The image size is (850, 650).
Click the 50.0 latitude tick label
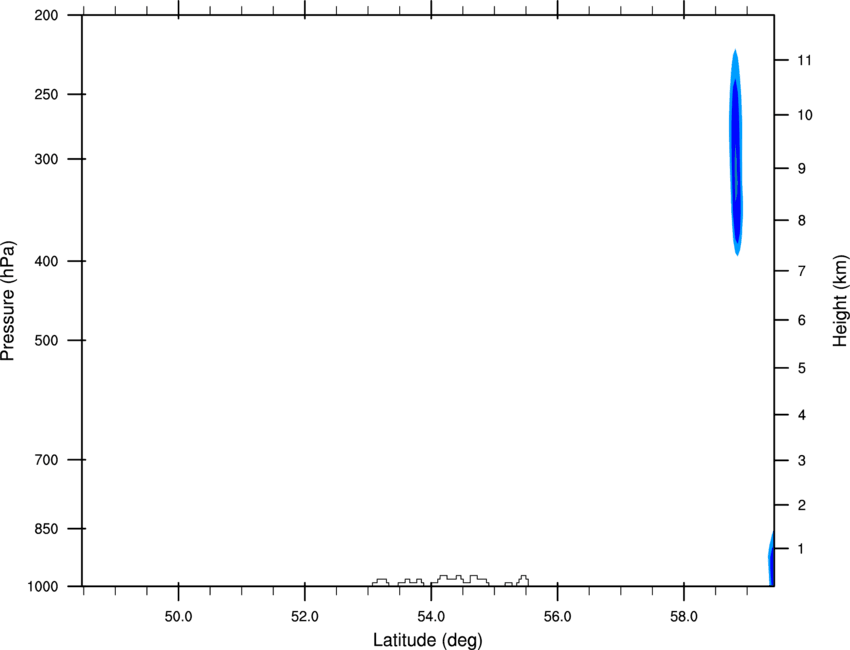178,617
